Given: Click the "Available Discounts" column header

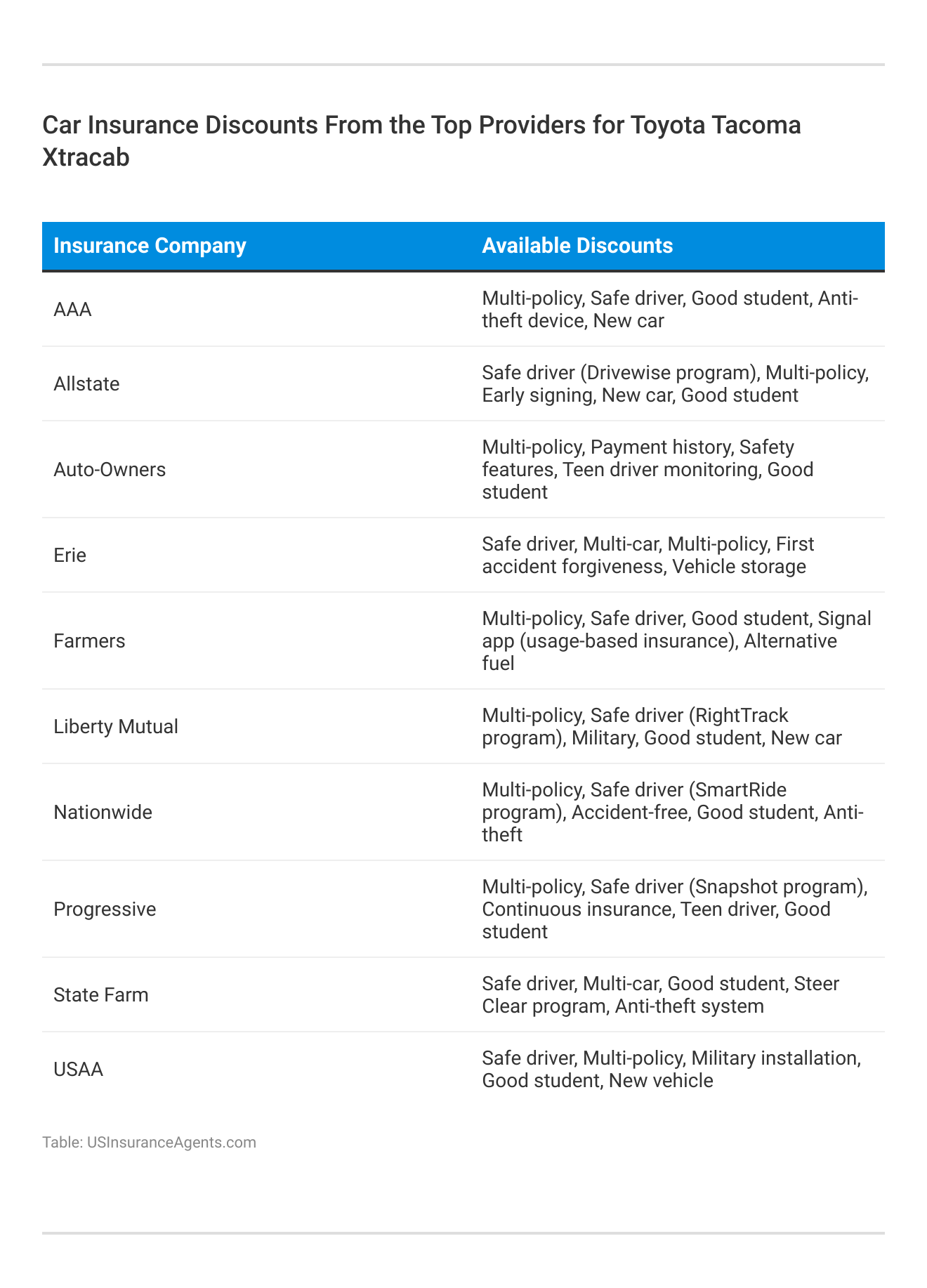Looking at the screenshot, I should click(x=577, y=246).
